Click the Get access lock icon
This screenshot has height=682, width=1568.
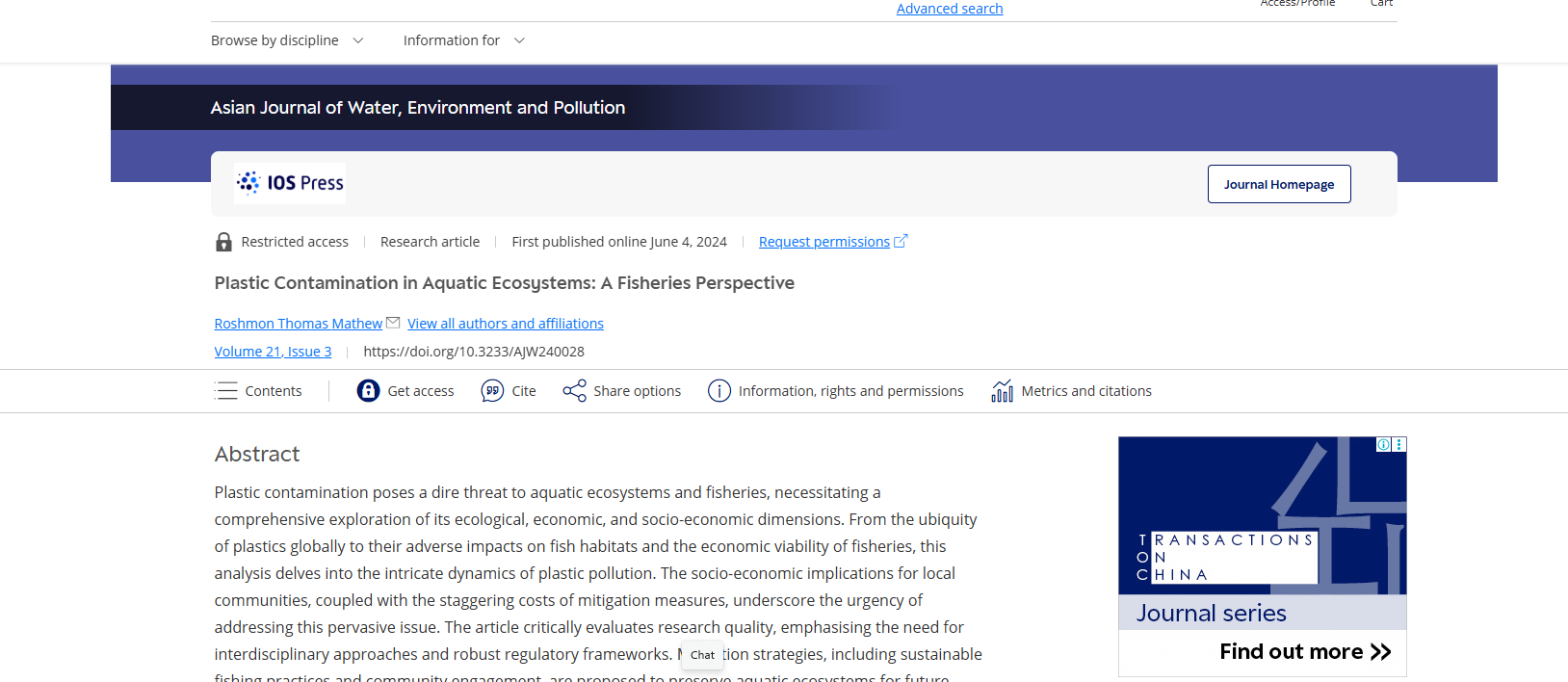click(x=368, y=391)
